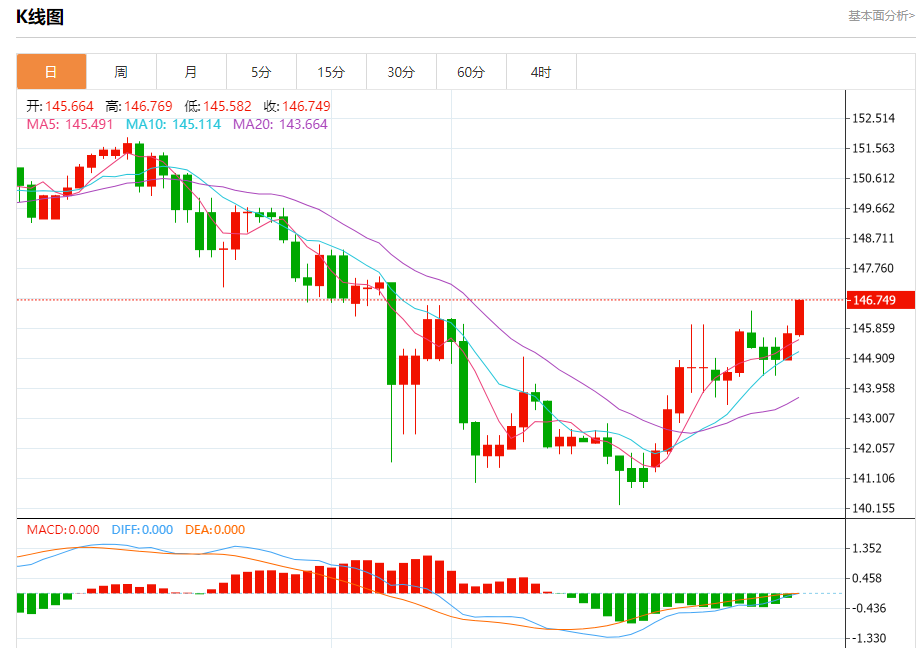The image size is (924, 648).
Task: Click the 144.909 price axis label
Action: pyautogui.click(x=873, y=358)
